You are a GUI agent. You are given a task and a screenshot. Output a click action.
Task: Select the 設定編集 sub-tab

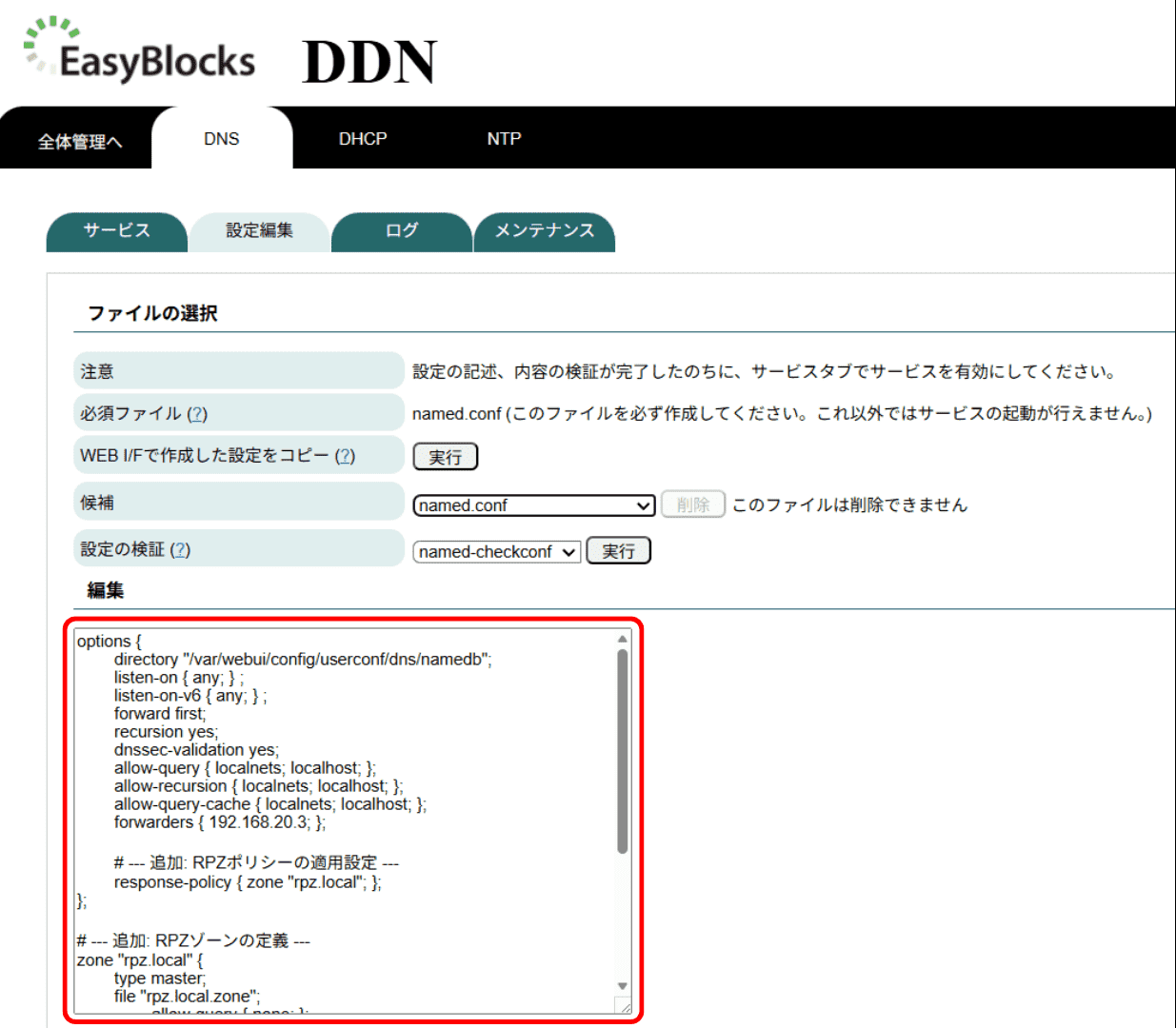point(259,231)
